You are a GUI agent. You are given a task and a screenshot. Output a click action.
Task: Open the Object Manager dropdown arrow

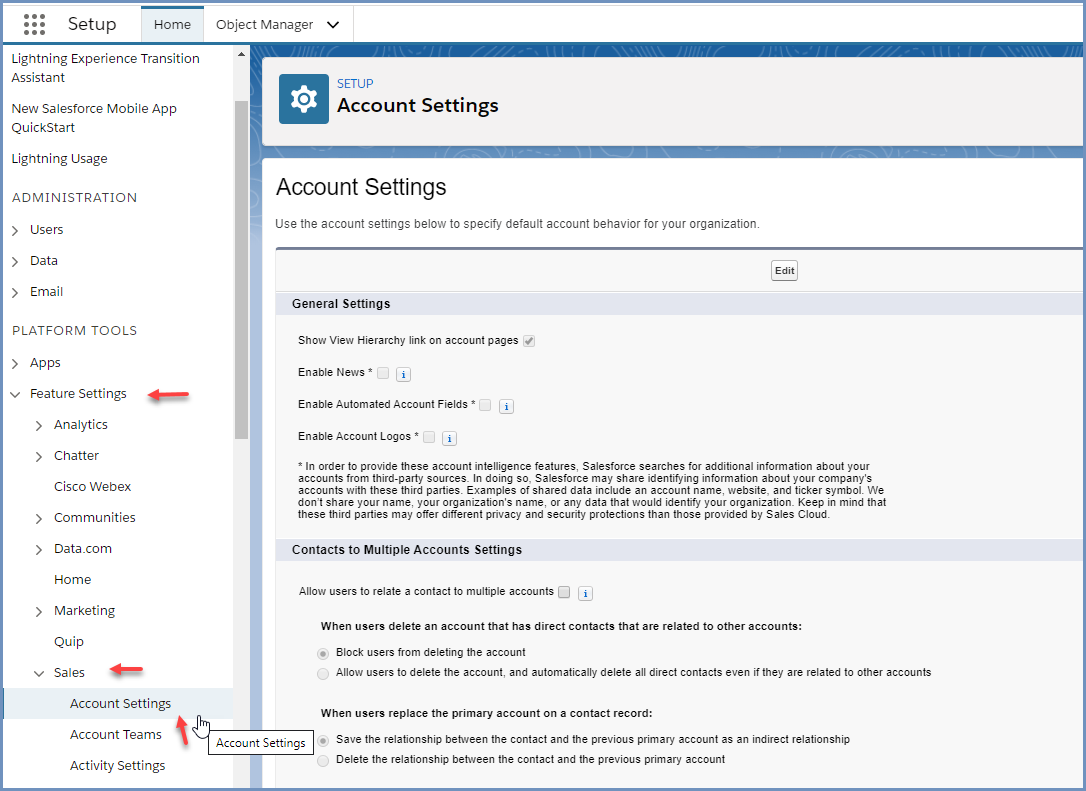tap(333, 25)
